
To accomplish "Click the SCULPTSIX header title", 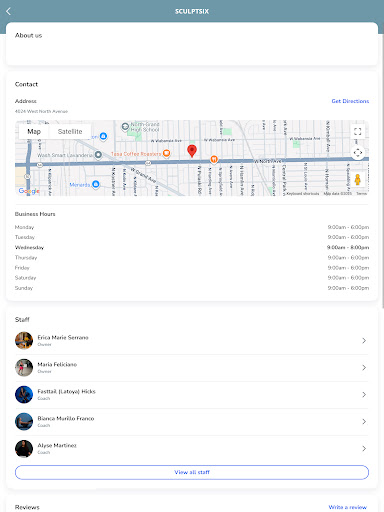I will [x=192, y=11].
